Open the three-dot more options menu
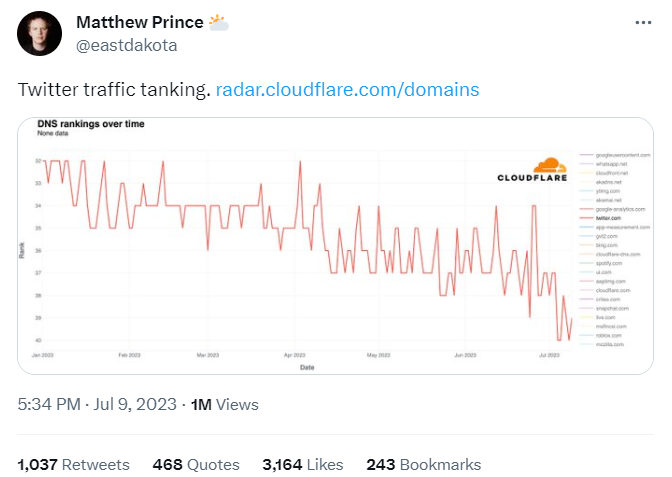 tap(643, 23)
